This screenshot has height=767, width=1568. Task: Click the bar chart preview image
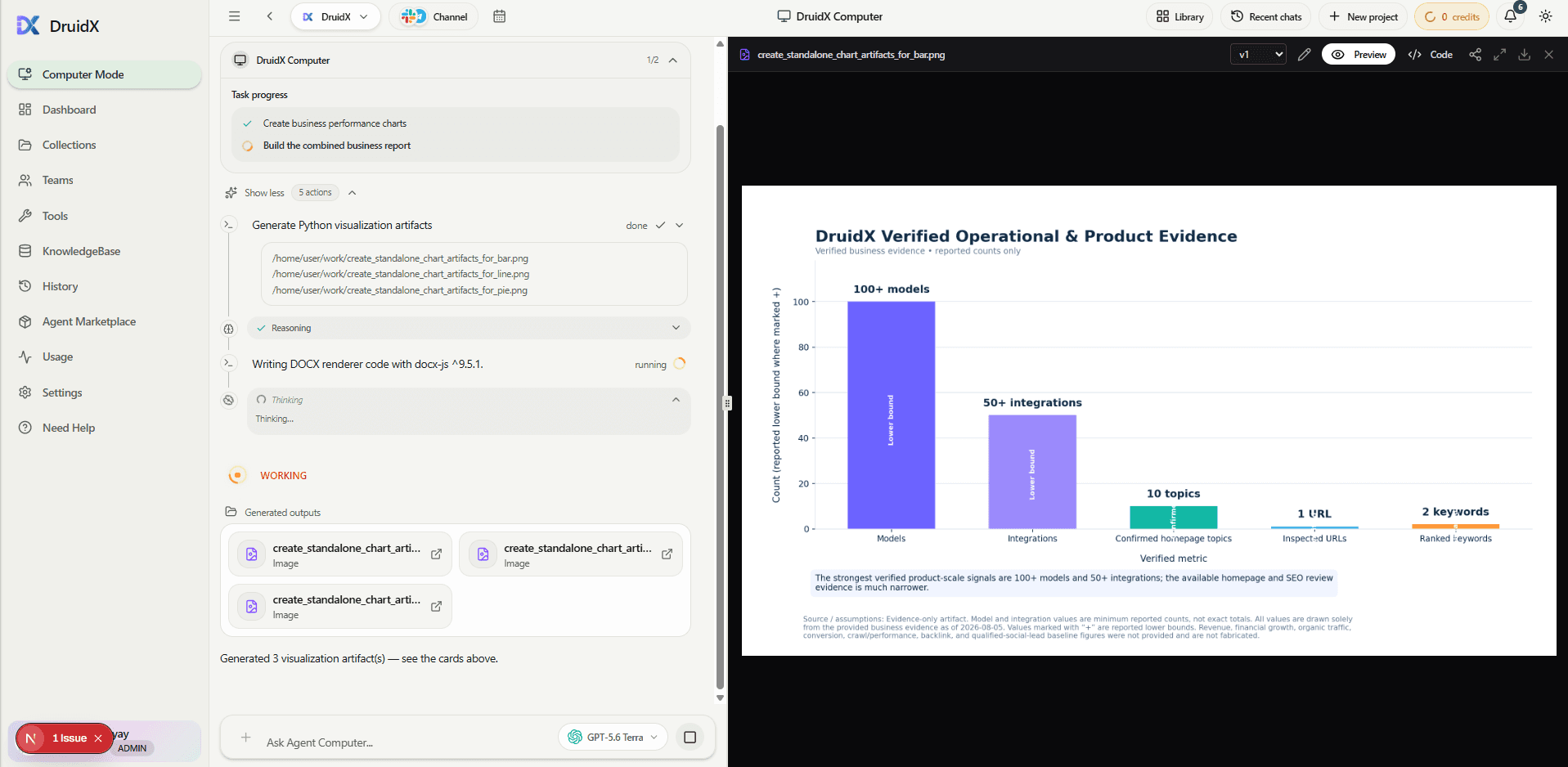click(x=1148, y=420)
